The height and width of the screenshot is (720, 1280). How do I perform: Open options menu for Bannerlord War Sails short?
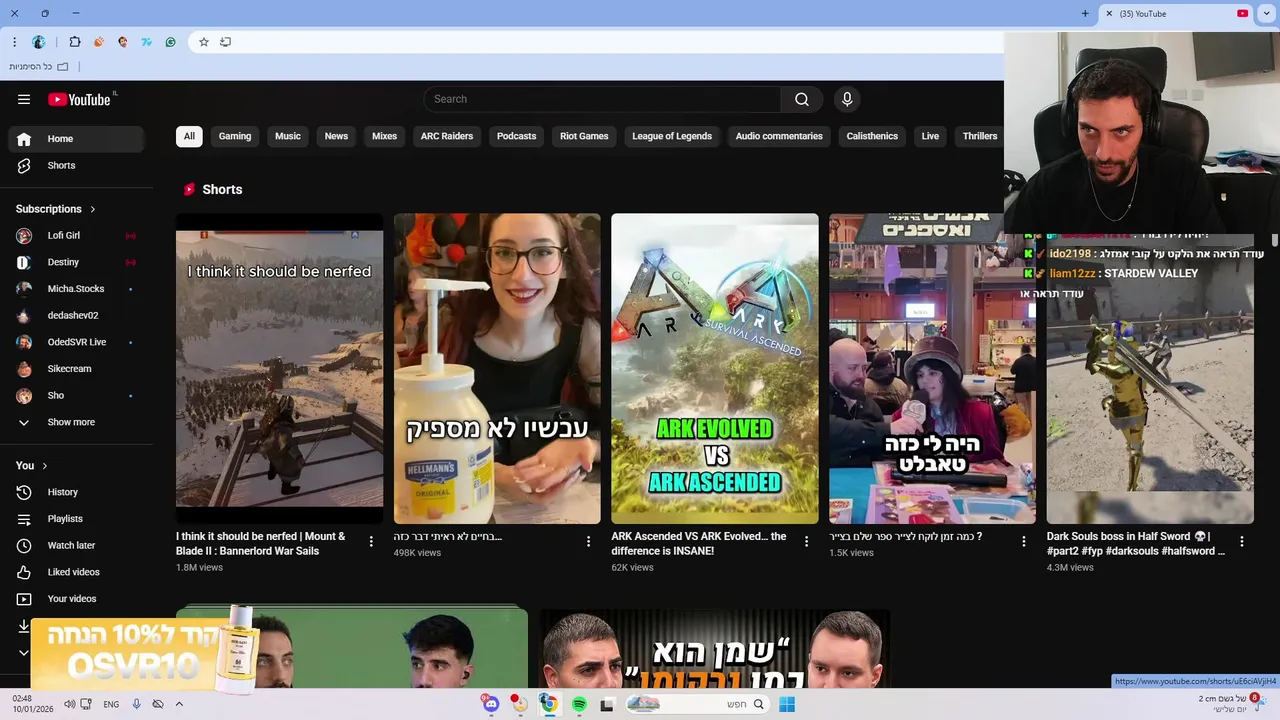click(x=371, y=541)
